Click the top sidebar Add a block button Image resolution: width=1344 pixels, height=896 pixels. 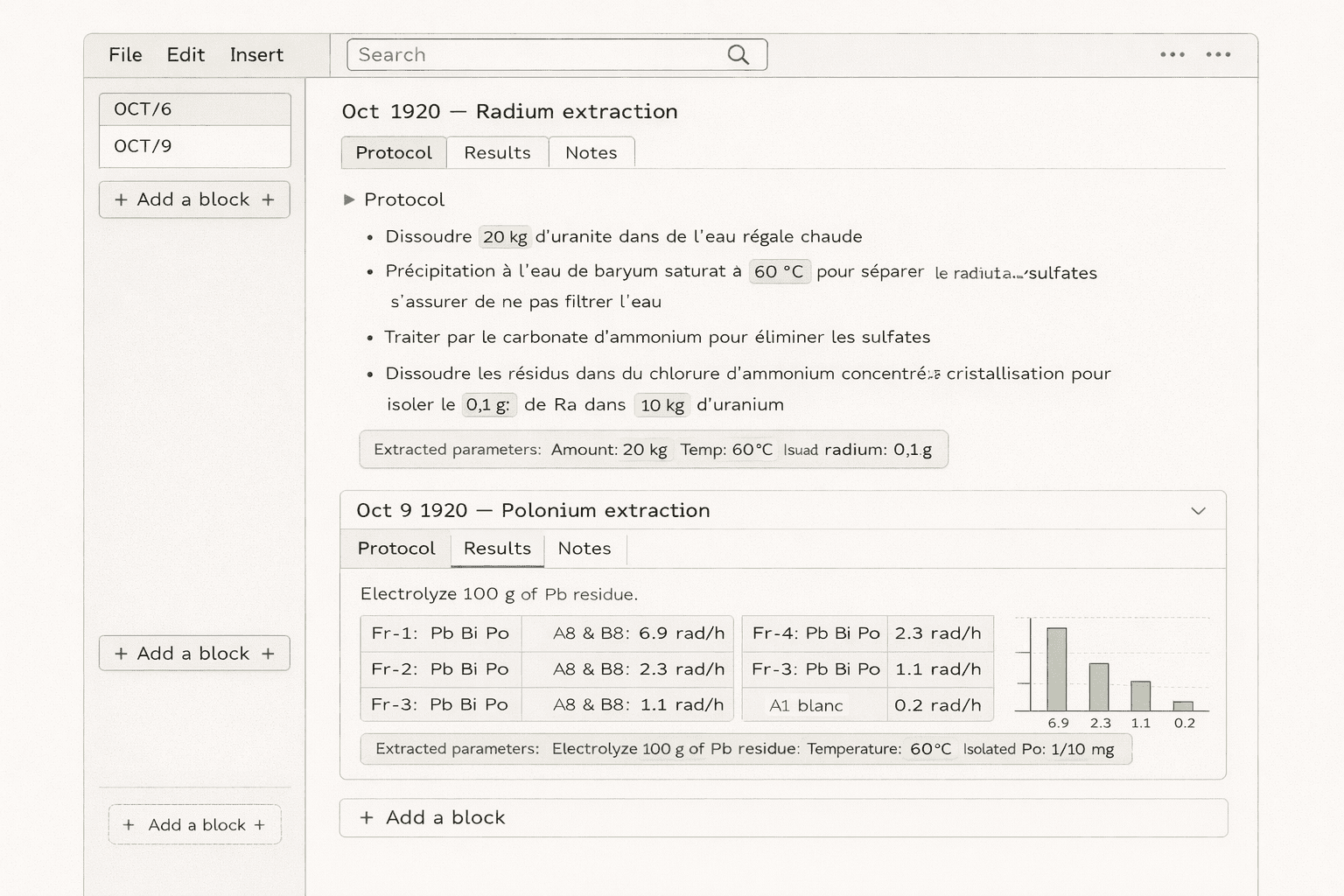[x=194, y=199]
